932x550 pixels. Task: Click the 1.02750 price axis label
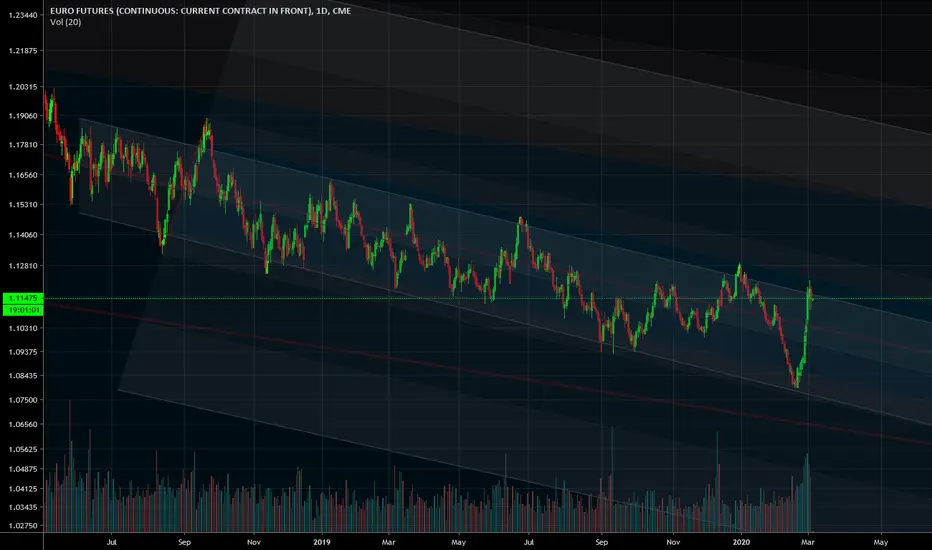pyautogui.click(x=23, y=526)
